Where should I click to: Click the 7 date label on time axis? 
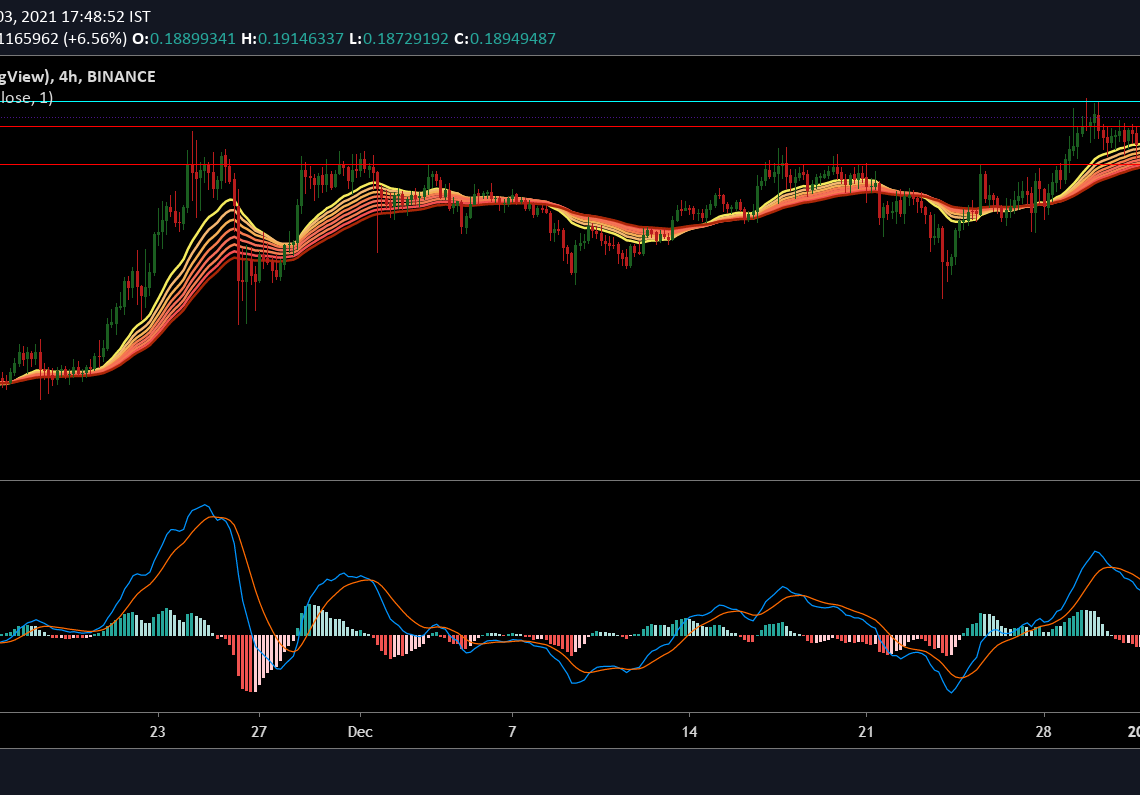coord(512,731)
